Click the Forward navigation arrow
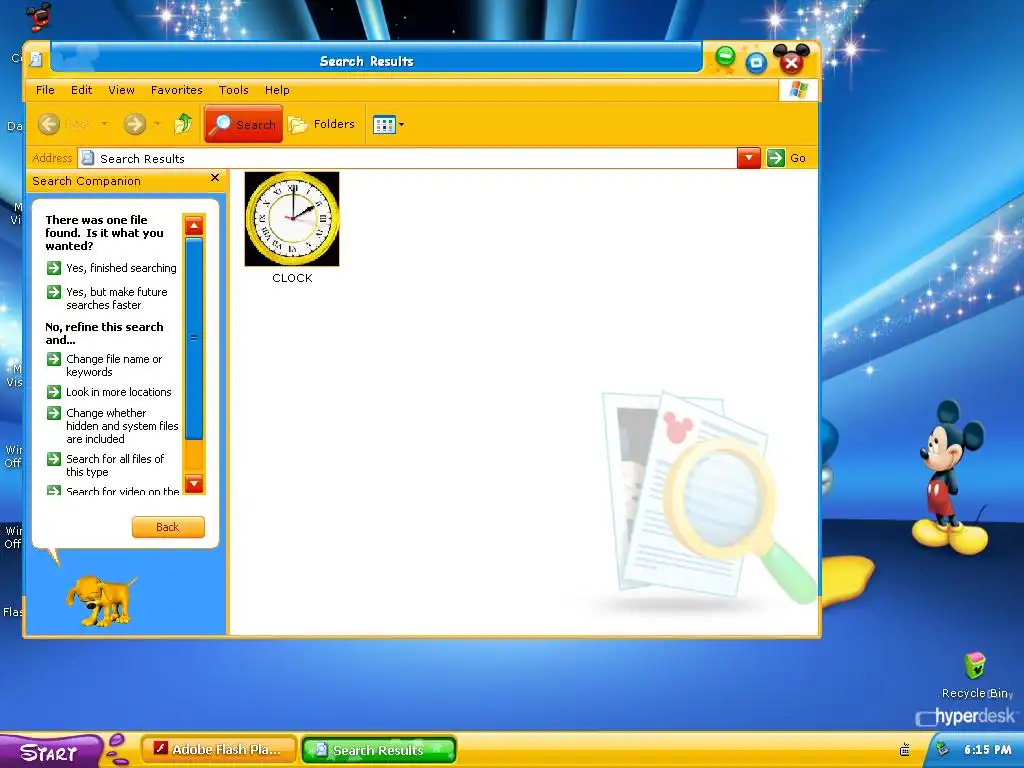The width and height of the screenshot is (1024, 768). (135, 123)
